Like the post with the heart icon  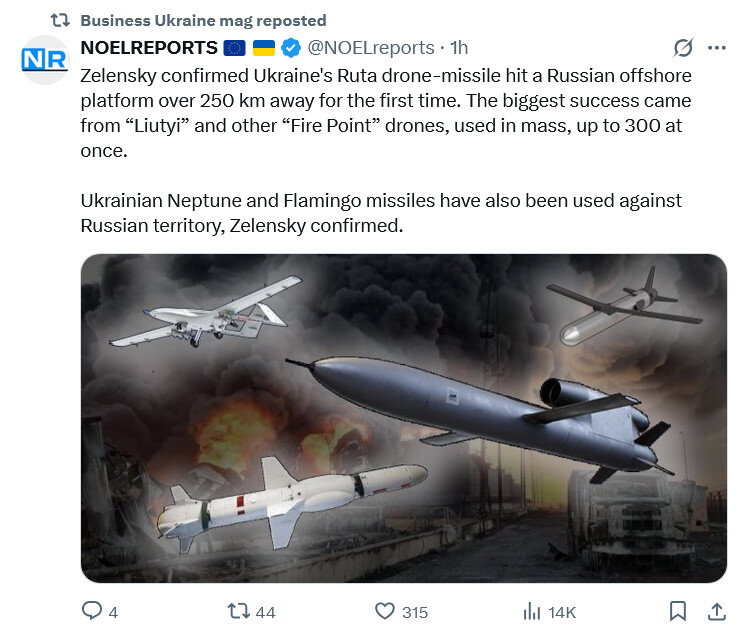(385, 611)
